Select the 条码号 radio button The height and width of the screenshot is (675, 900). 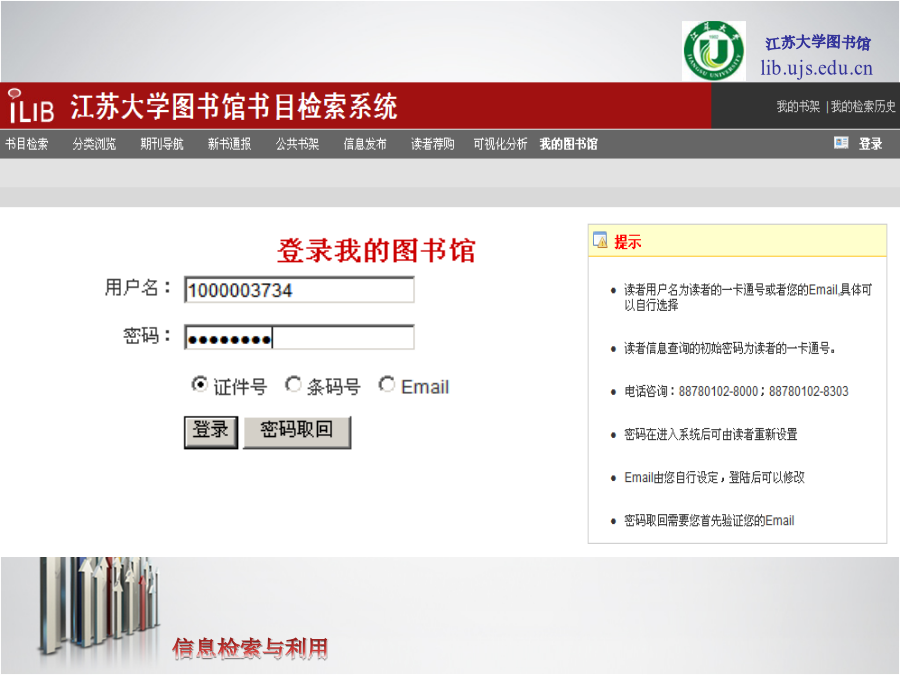click(x=293, y=384)
